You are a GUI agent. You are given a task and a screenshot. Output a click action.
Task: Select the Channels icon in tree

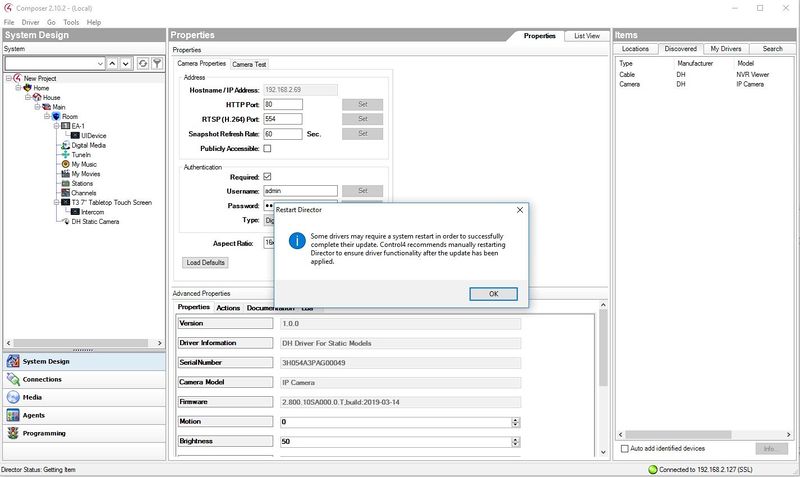coord(66,193)
